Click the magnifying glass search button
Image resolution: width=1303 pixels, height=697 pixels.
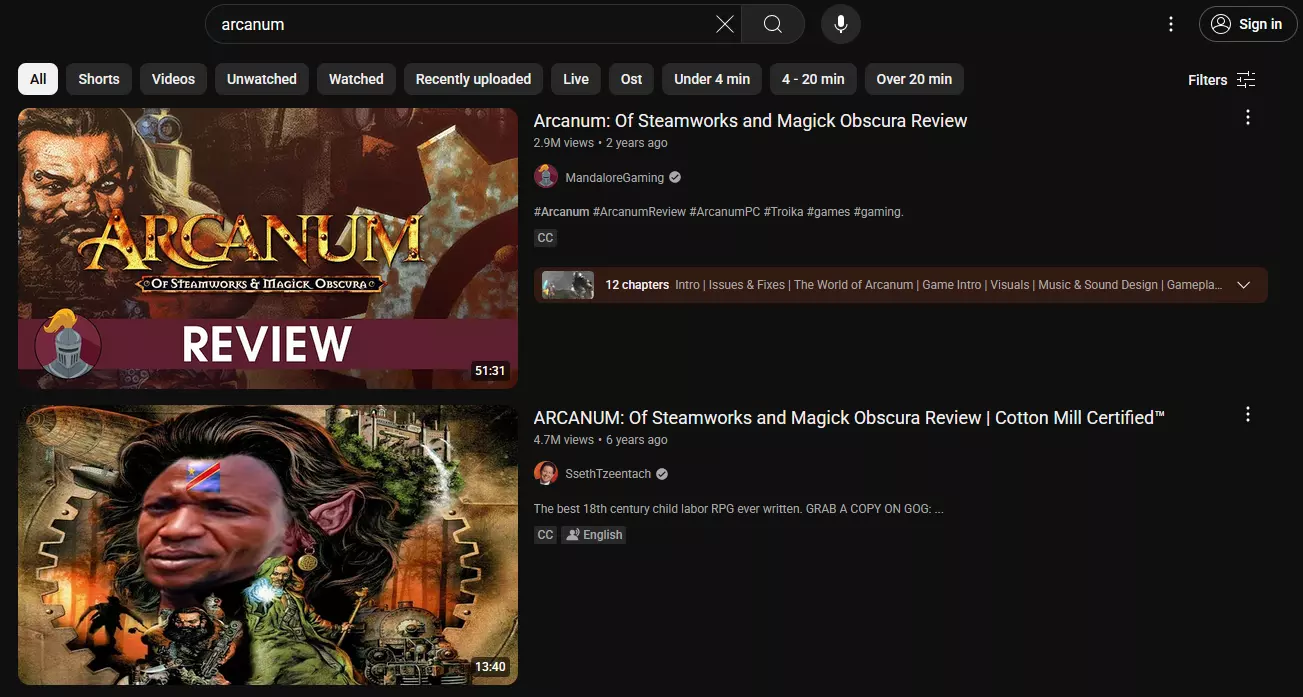773,24
